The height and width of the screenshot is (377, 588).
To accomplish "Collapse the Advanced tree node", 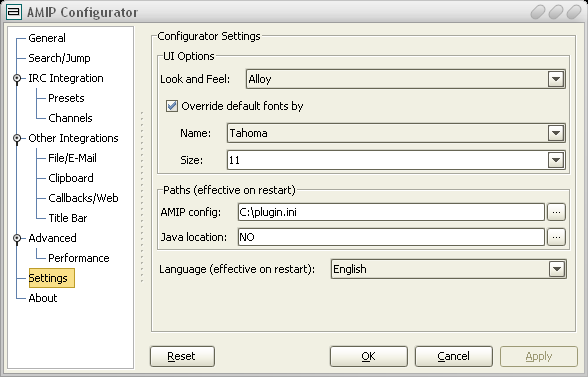I will coord(17,238).
